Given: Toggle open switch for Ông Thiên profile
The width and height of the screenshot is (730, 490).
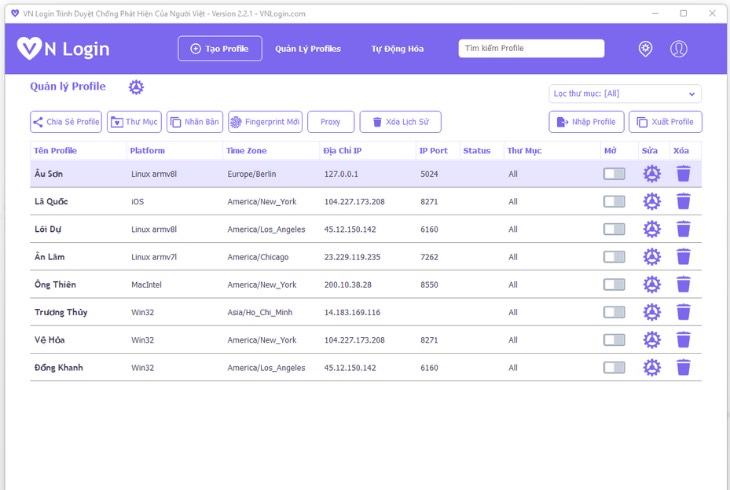Looking at the screenshot, I should tap(614, 285).
